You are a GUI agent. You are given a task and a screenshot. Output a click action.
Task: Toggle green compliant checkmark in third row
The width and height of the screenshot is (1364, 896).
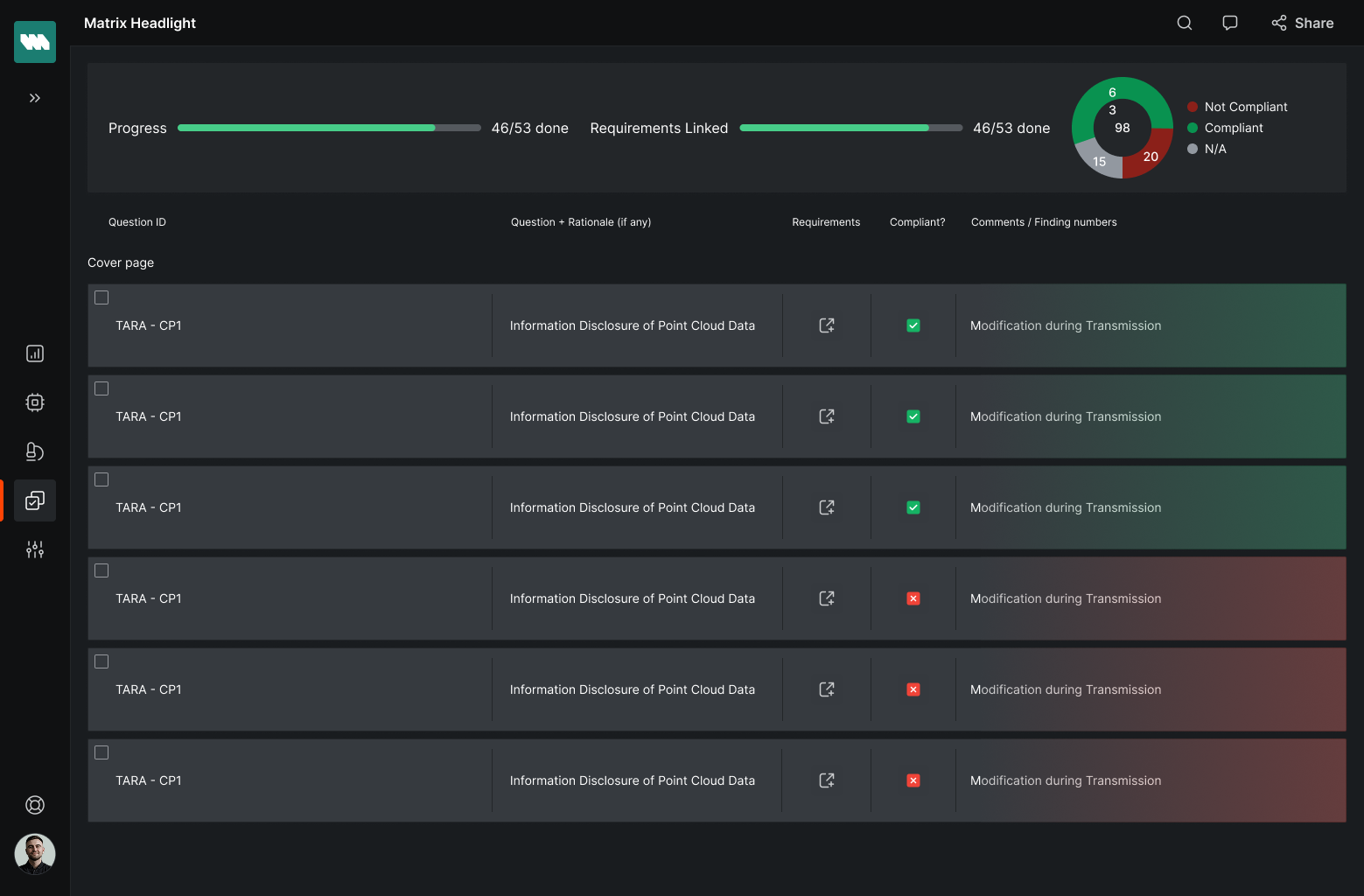[x=913, y=507]
